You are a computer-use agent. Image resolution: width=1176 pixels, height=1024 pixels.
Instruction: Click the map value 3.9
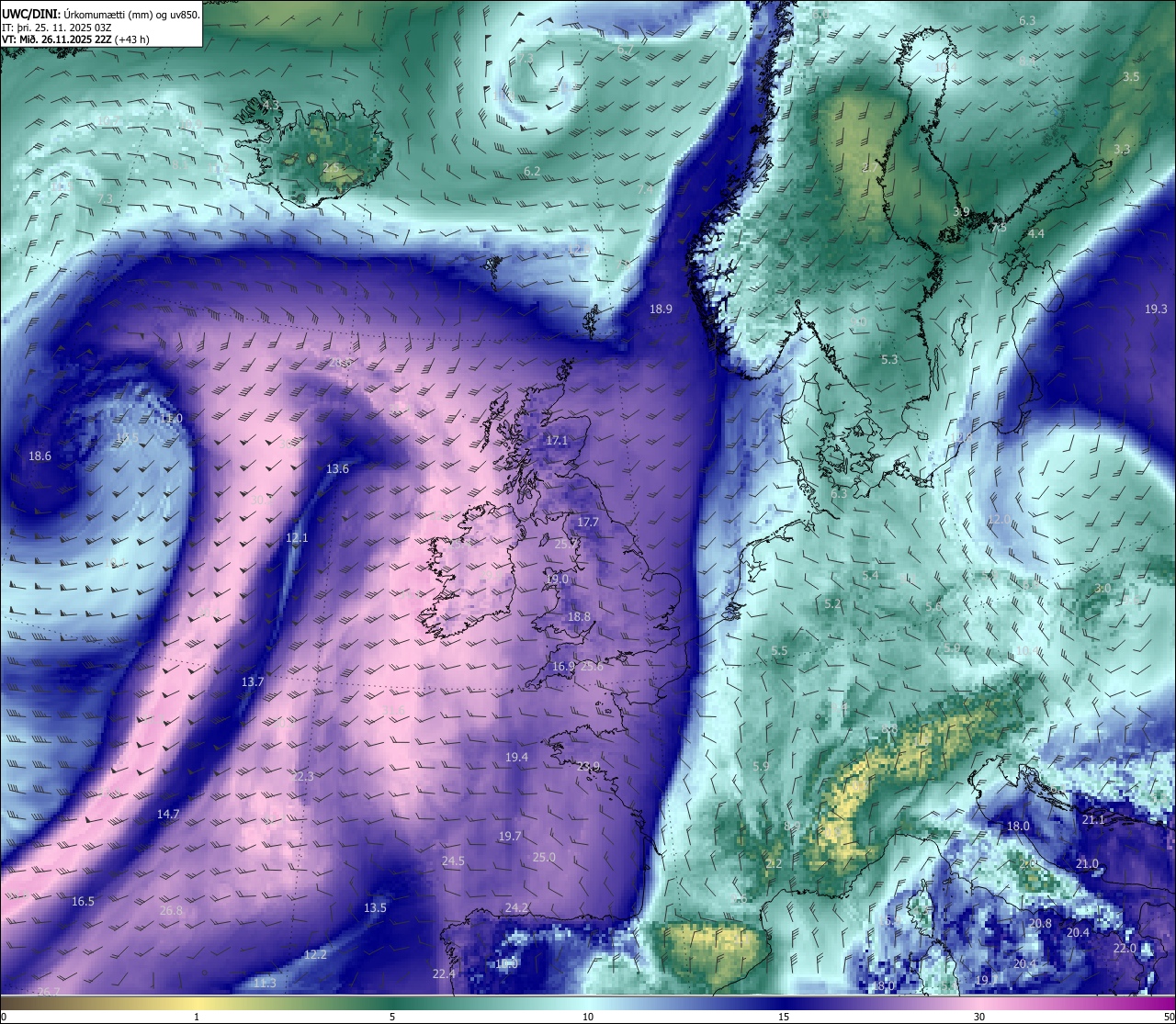tap(961, 212)
